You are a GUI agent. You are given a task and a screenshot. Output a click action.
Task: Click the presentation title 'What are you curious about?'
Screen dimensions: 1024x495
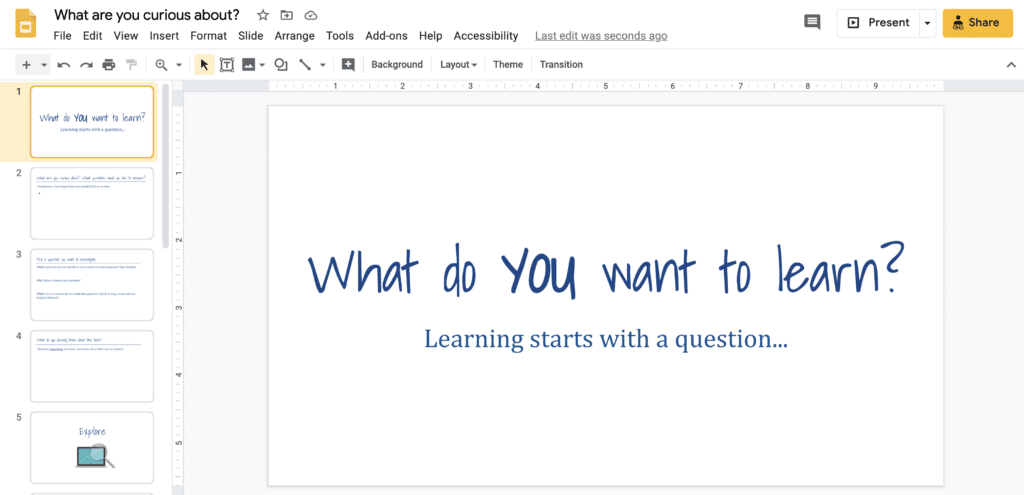(x=147, y=14)
